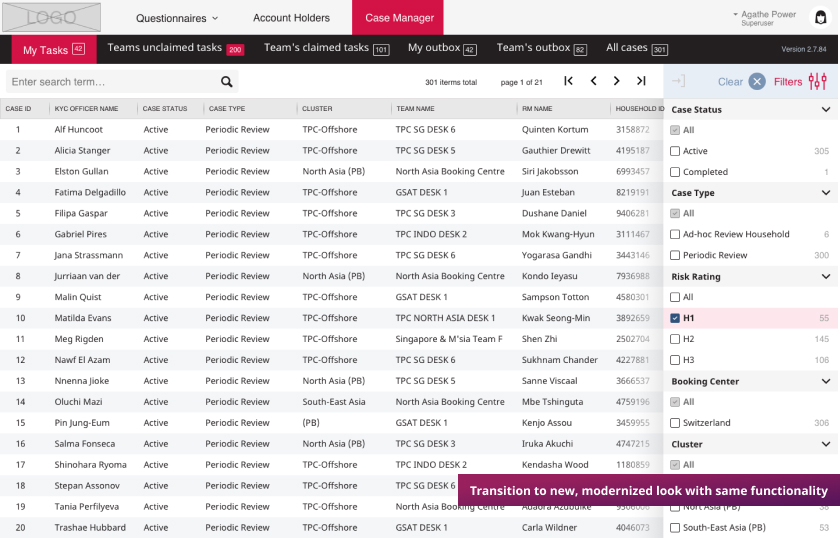Image resolution: width=840 pixels, height=538 pixels.
Task: Collapse the filter side panel
Action: pos(678,82)
